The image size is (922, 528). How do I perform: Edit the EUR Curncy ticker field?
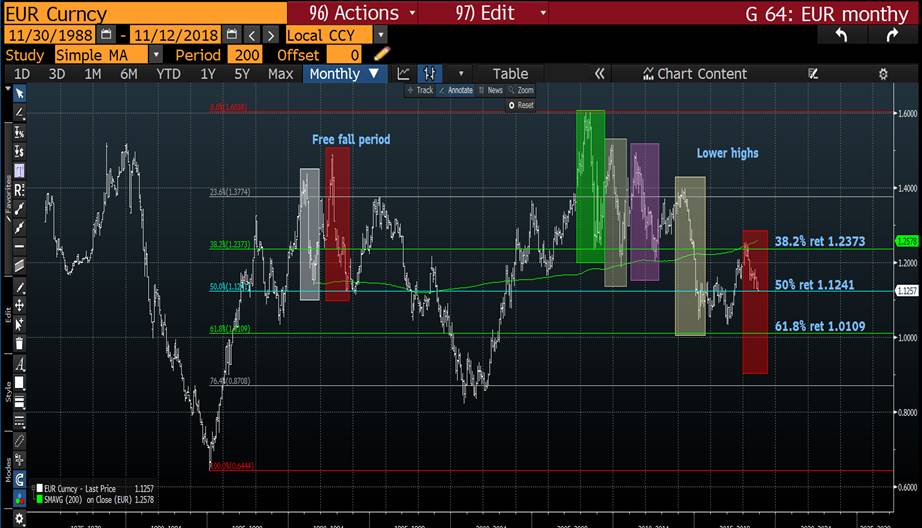[x=145, y=13]
